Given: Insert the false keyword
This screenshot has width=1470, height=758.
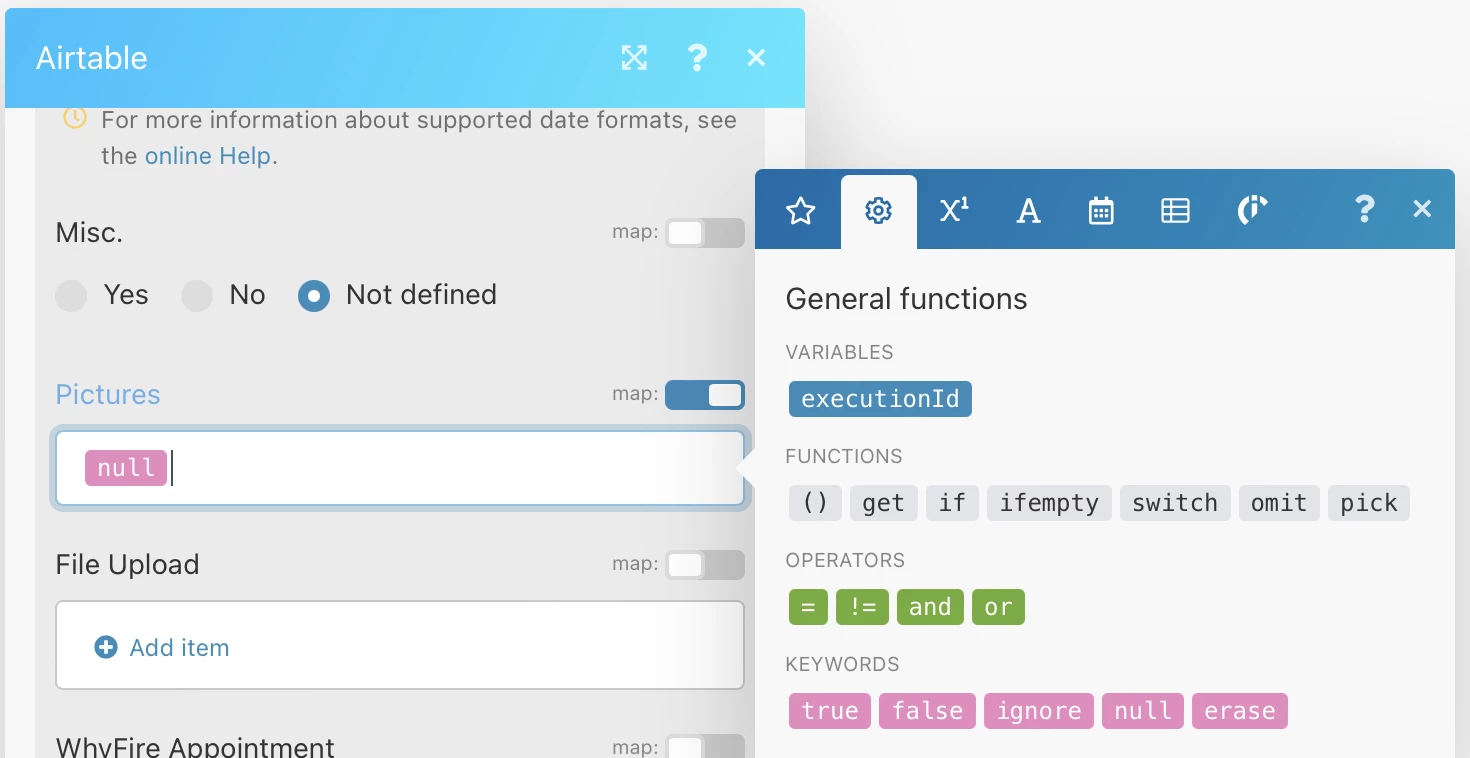Looking at the screenshot, I should 927,711.
